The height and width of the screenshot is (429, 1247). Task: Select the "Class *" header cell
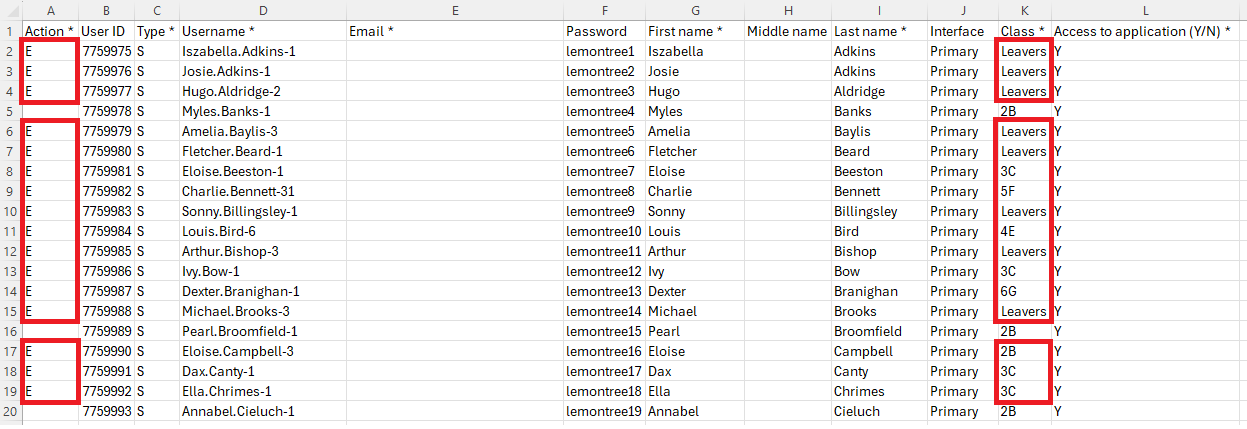1022,31
